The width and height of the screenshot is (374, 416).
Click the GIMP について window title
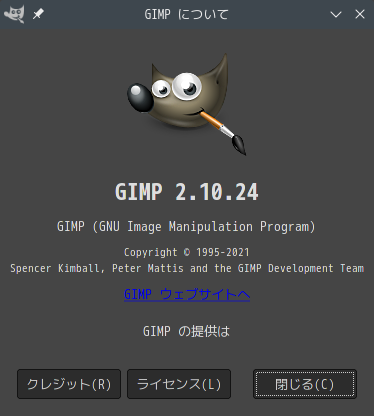(186, 14)
